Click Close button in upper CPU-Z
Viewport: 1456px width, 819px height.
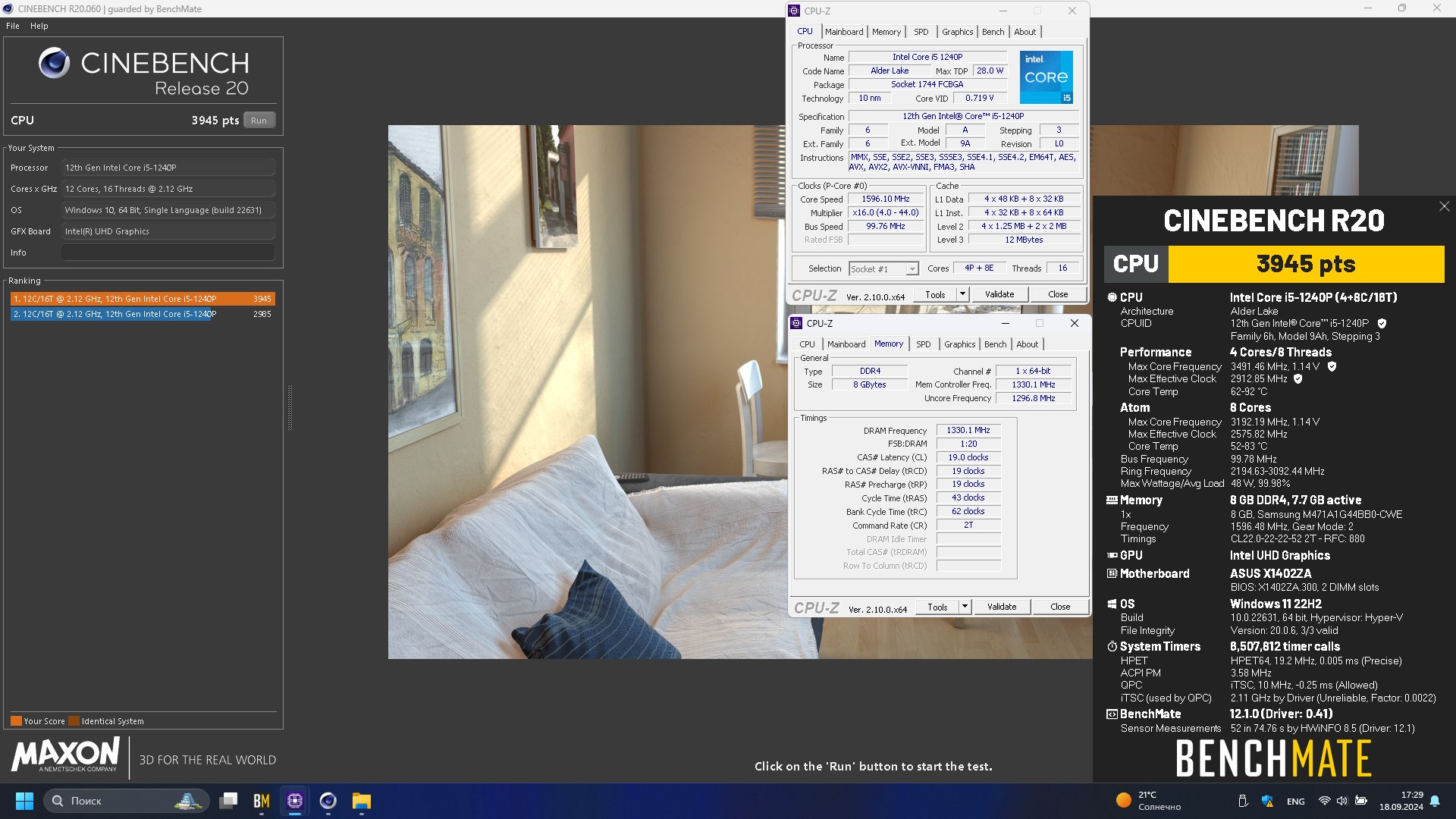click(1058, 294)
